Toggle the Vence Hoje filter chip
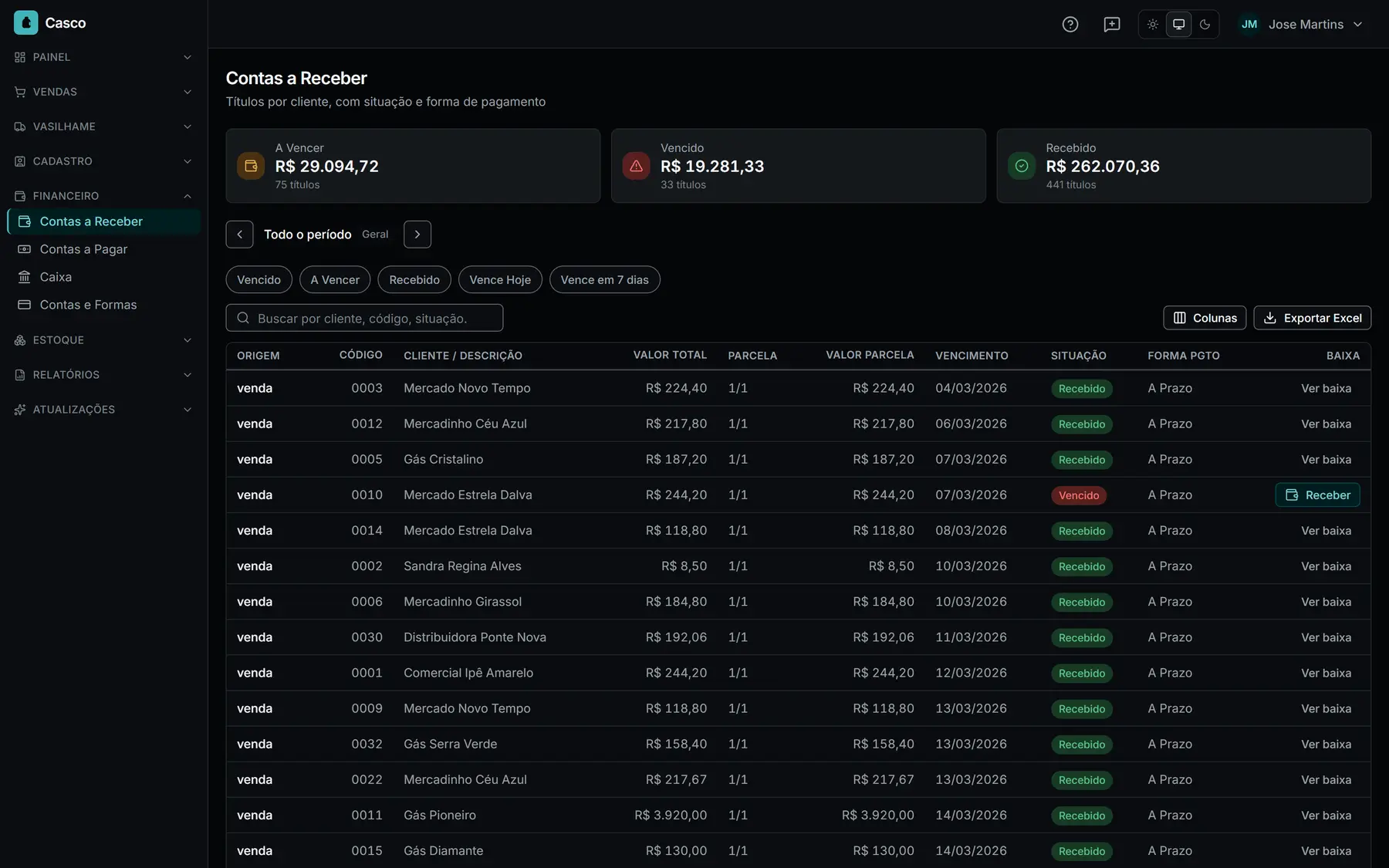This screenshot has height=868, width=1389. [500, 280]
